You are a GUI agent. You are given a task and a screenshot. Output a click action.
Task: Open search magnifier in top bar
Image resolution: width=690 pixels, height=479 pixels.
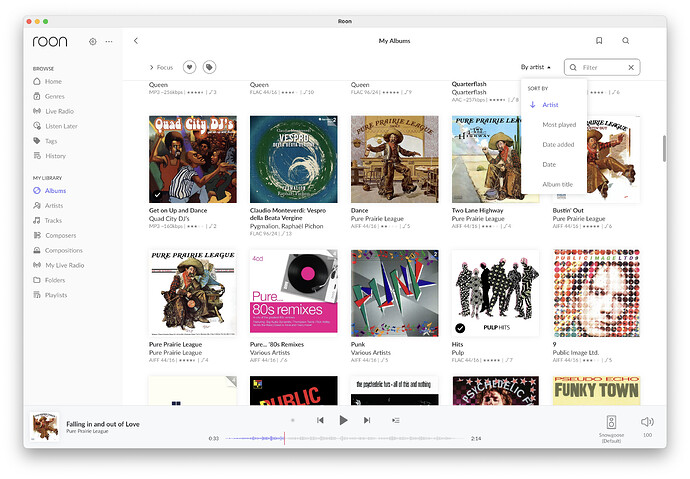tap(625, 40)
